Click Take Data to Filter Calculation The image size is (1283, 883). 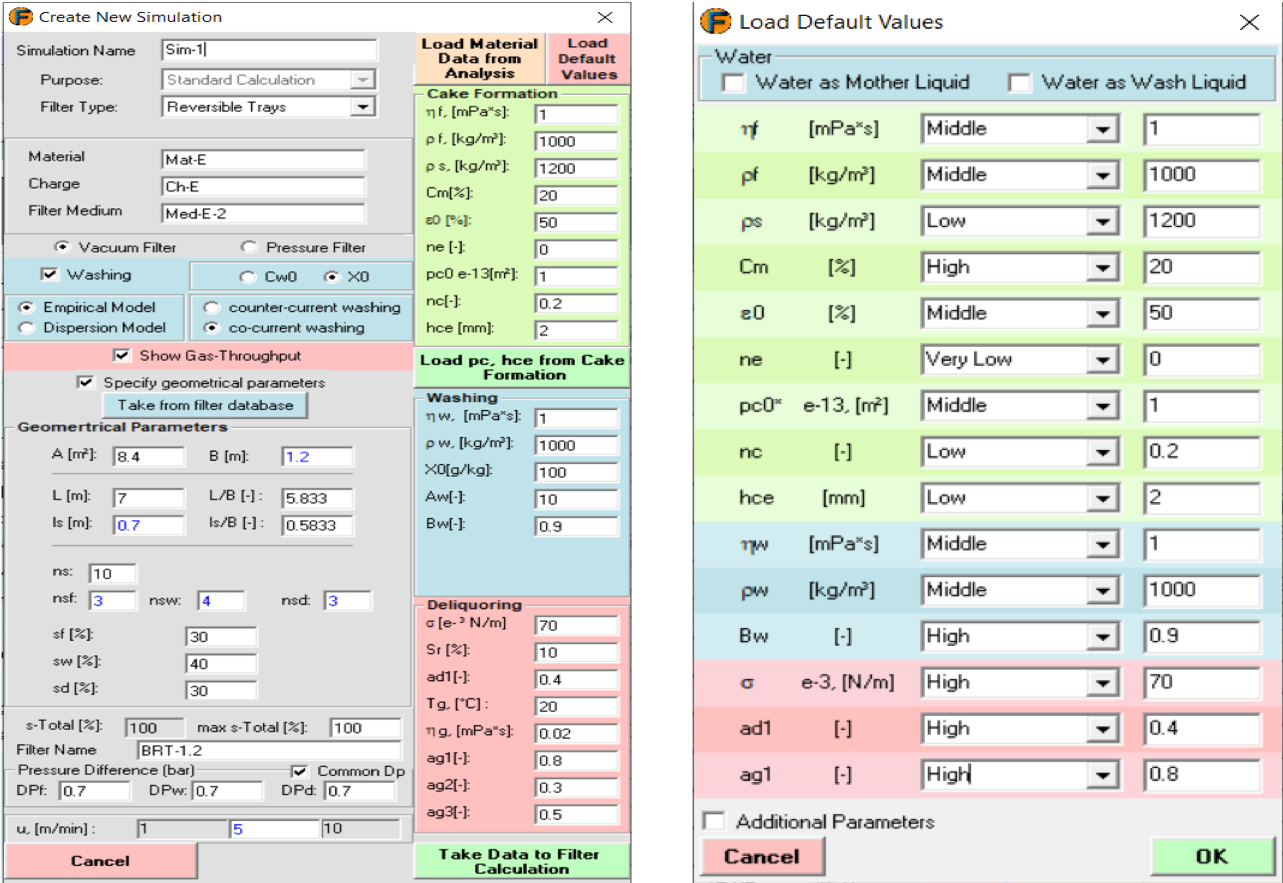tap(522, 861)
